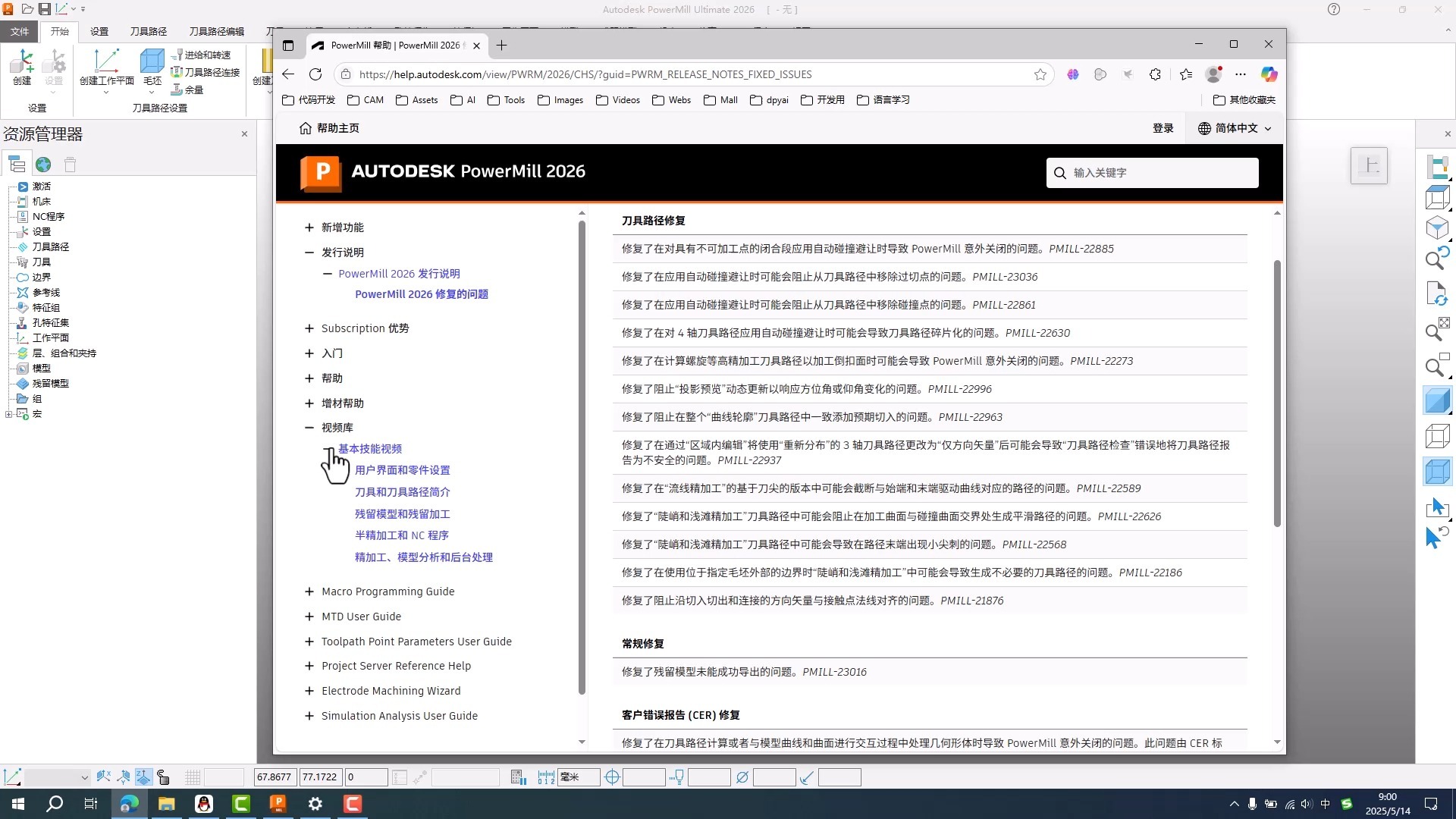
Task: Expand MTD User Guide node
Action: point(309,617)
